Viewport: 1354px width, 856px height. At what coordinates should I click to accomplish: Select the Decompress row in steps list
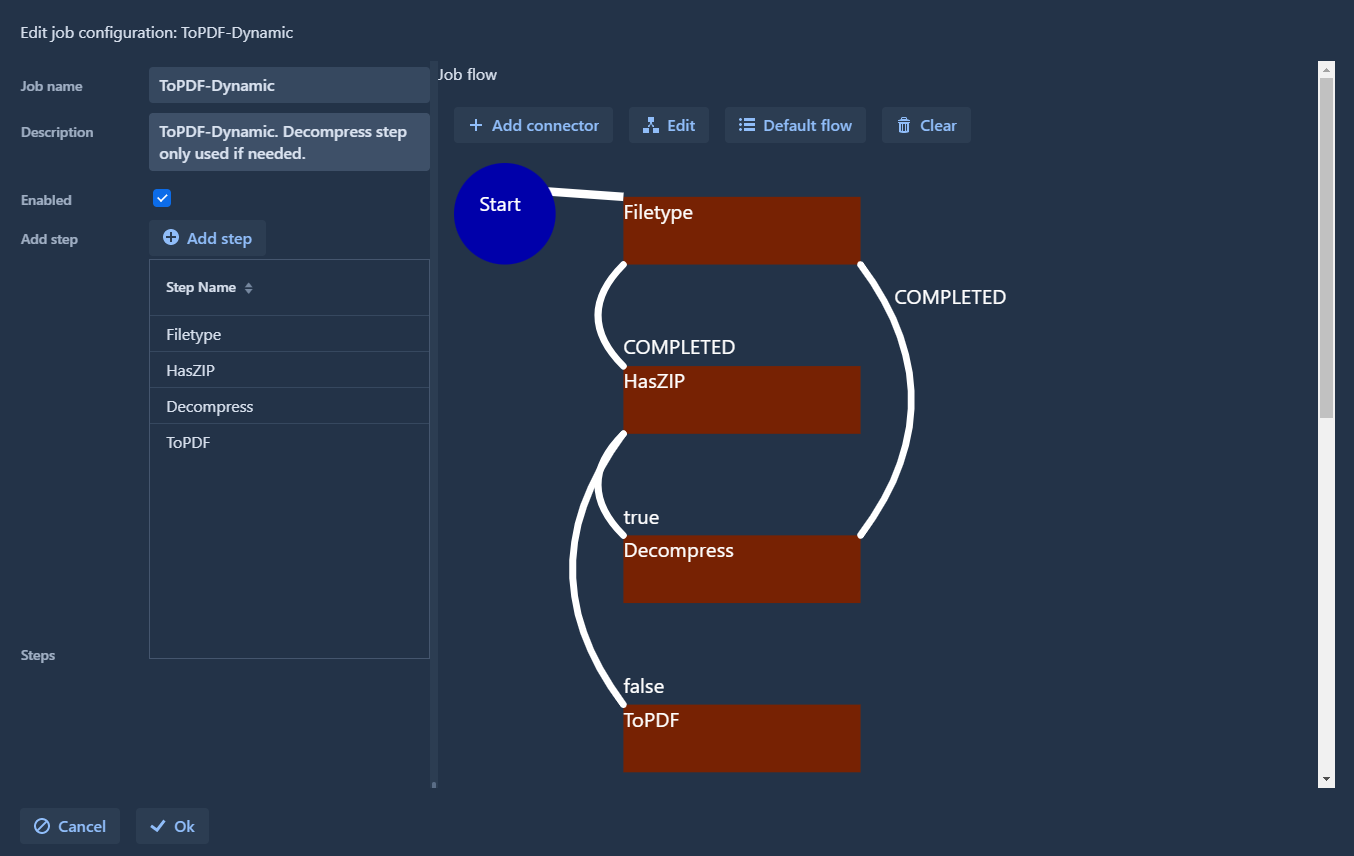(x=289, y=406)
